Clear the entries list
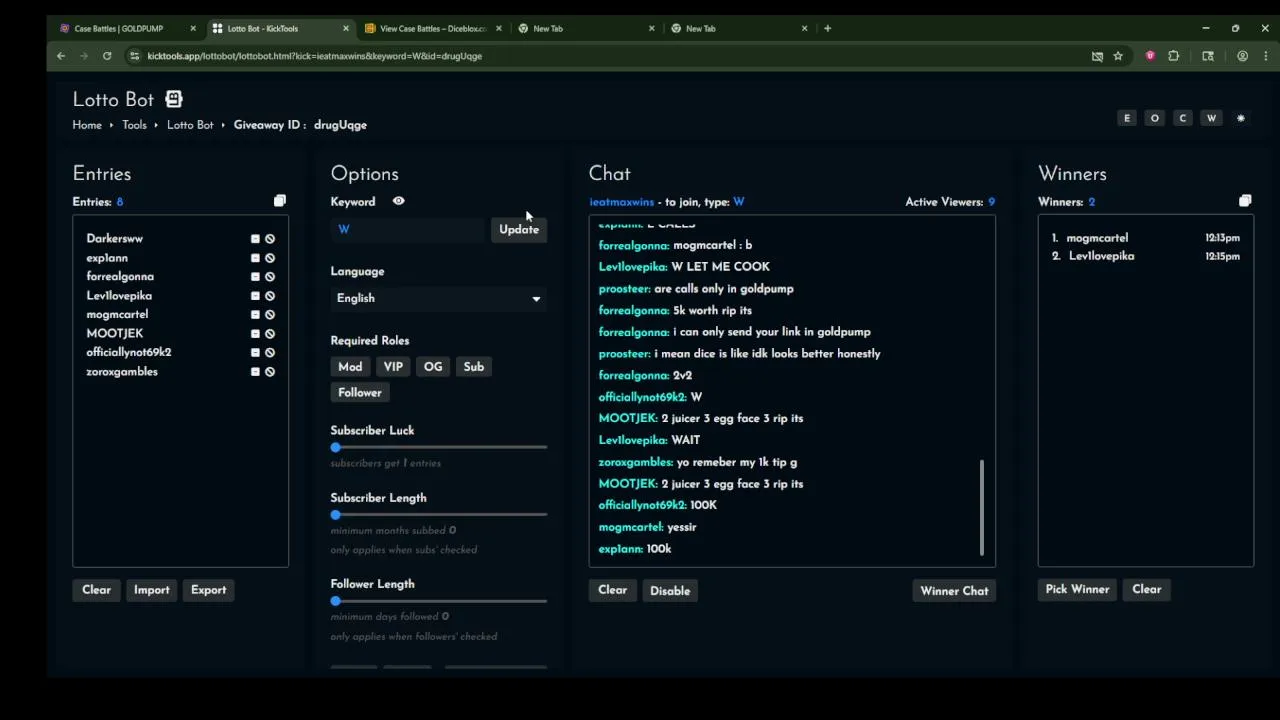 point(97,590)
